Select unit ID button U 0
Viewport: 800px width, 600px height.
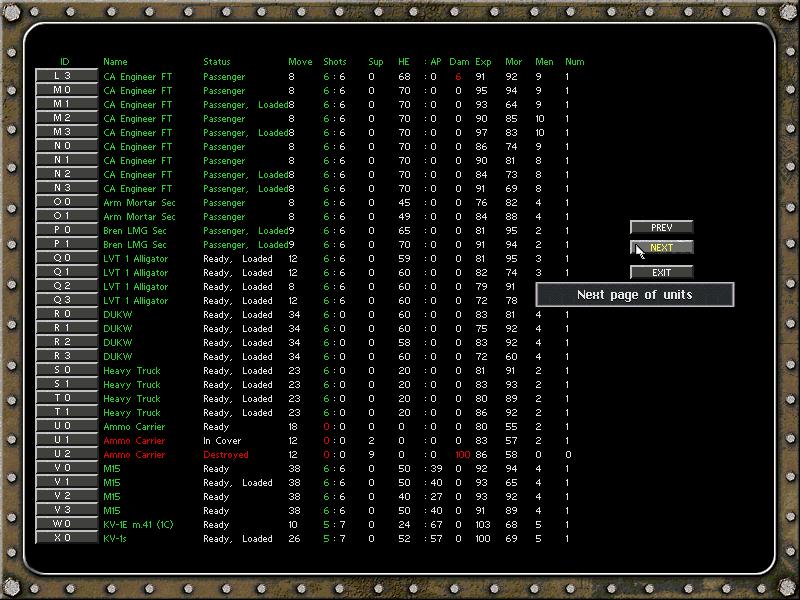(66, 426)
